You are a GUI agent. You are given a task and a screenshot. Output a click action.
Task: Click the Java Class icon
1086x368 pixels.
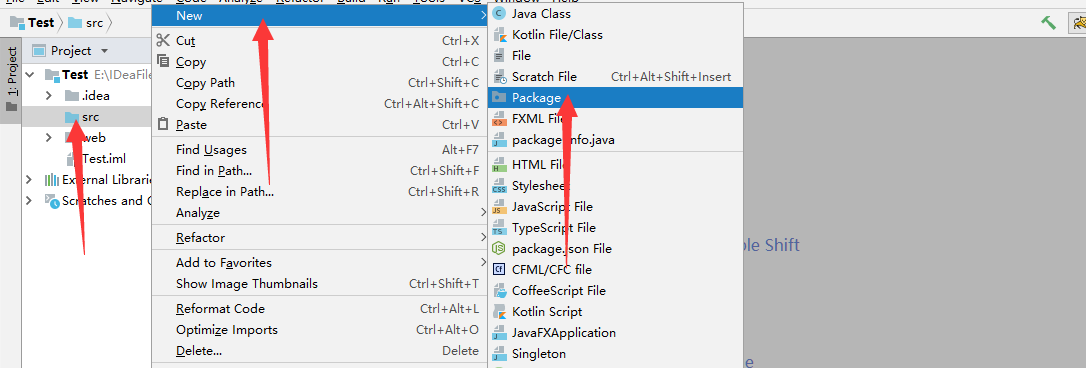tap(499, 13)
